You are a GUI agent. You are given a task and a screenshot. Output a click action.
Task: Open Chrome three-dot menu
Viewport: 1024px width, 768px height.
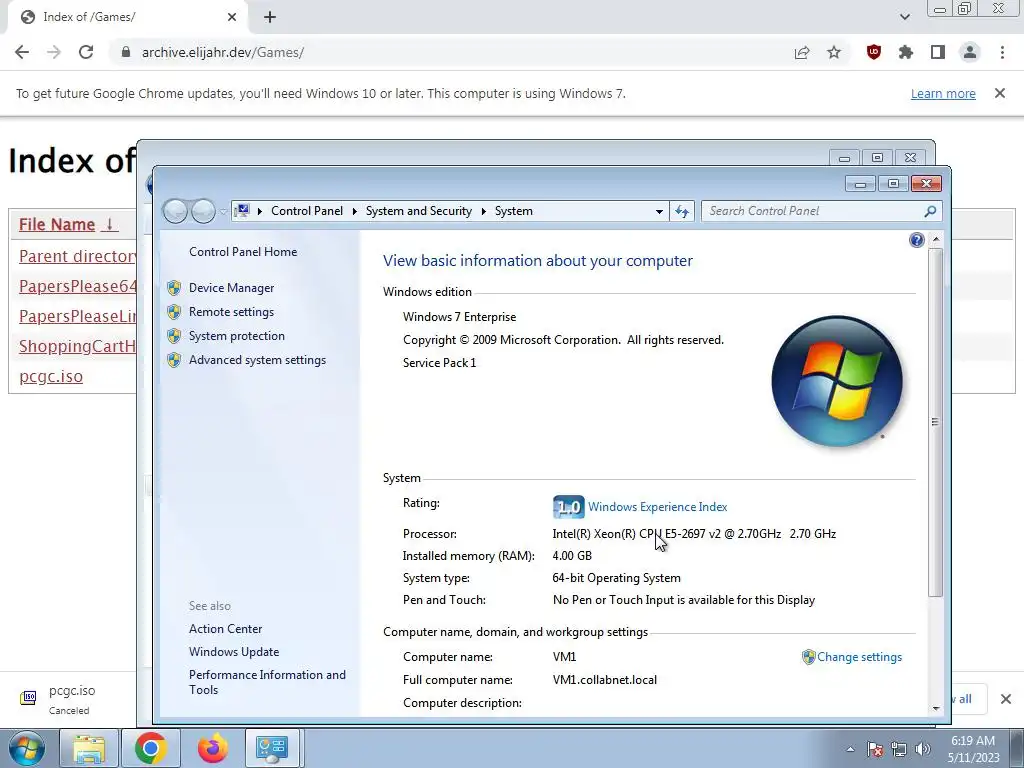point(1002,52)
